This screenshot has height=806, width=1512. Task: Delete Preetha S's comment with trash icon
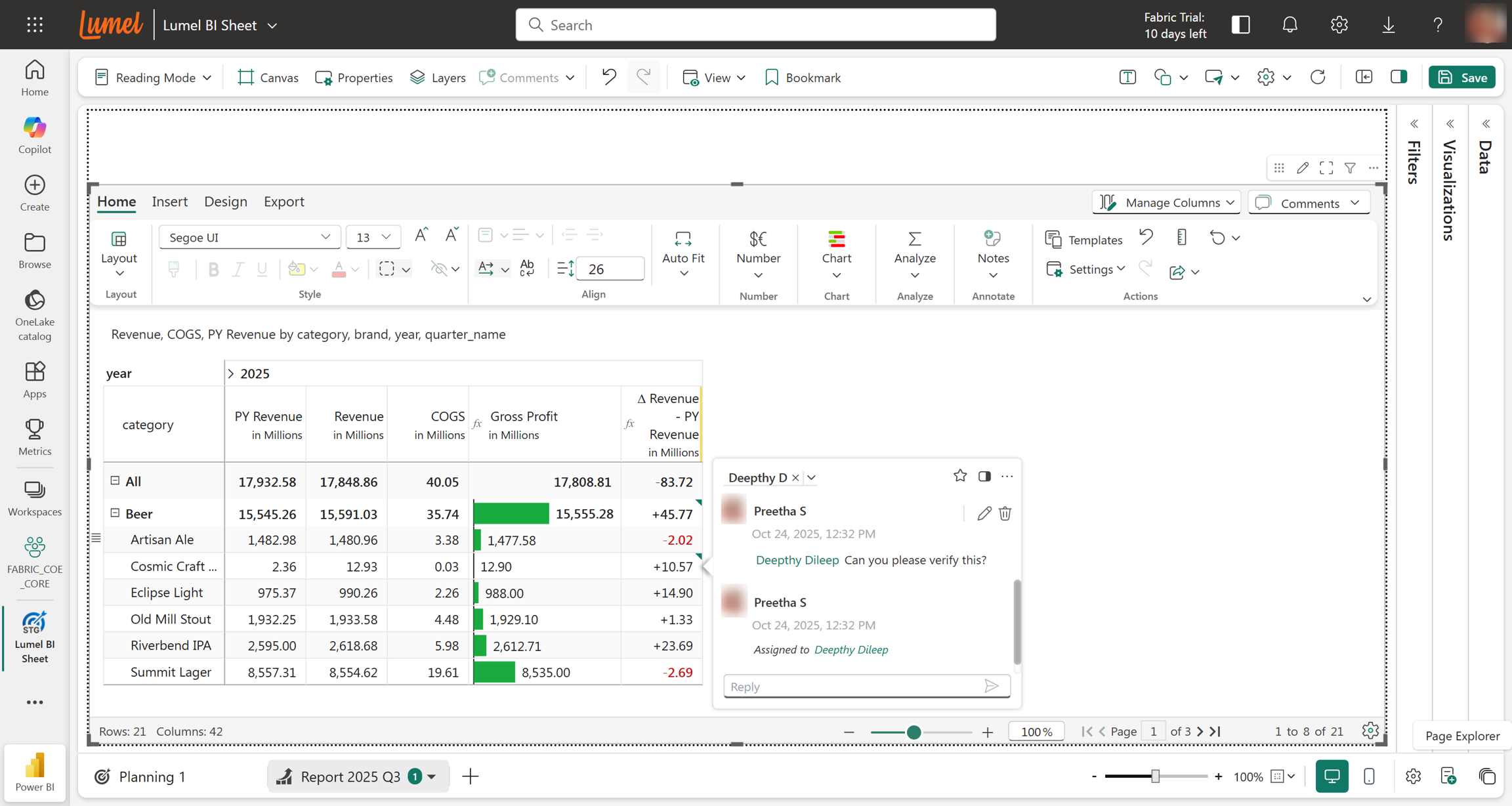1005,513
